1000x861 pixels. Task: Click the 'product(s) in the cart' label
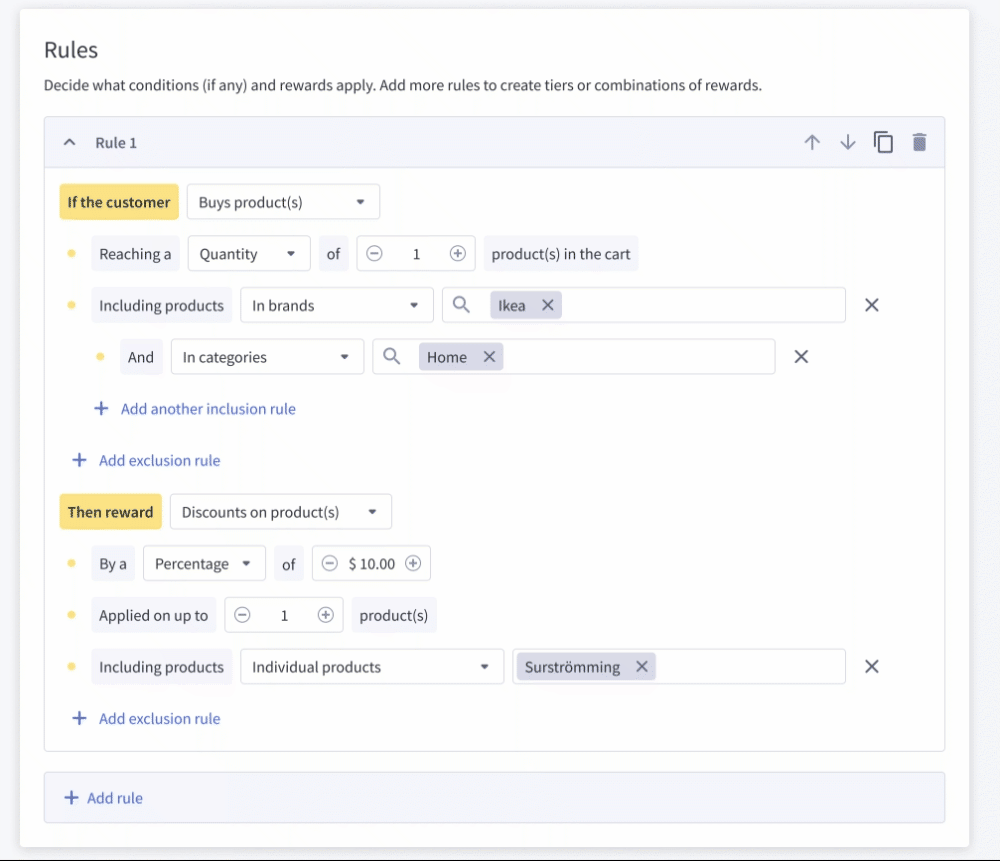(561, 254)
